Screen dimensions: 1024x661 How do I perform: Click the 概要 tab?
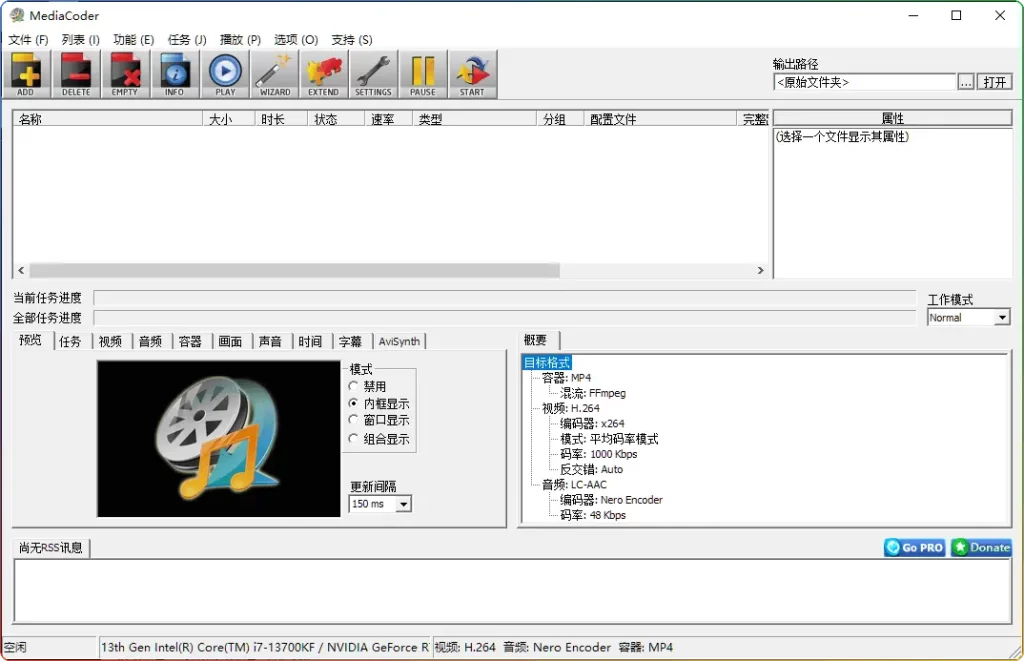pyautogui.click(x=536, y=340)
